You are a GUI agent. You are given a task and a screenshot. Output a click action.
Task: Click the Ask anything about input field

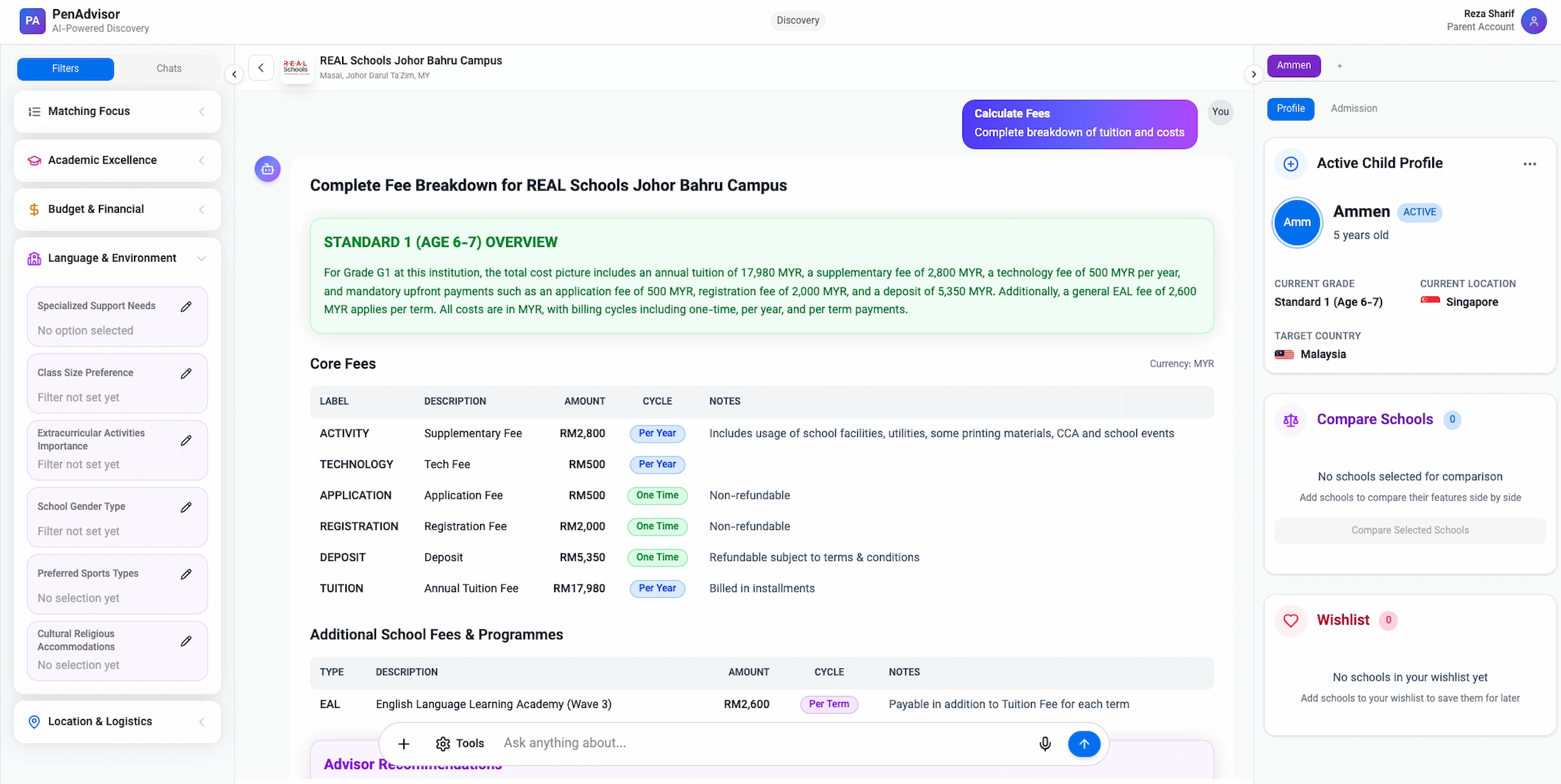point(761,743)
